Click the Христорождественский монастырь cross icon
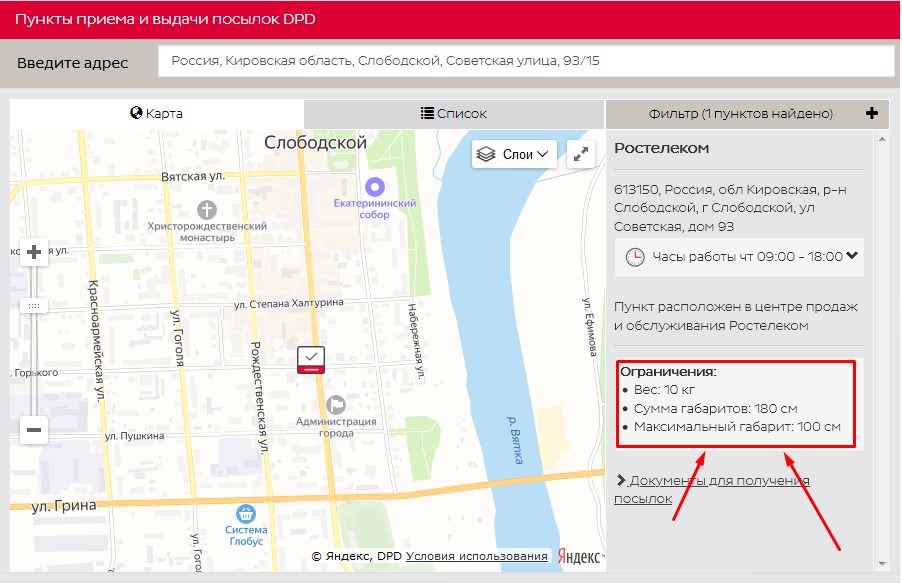 [x=207, y=210]
